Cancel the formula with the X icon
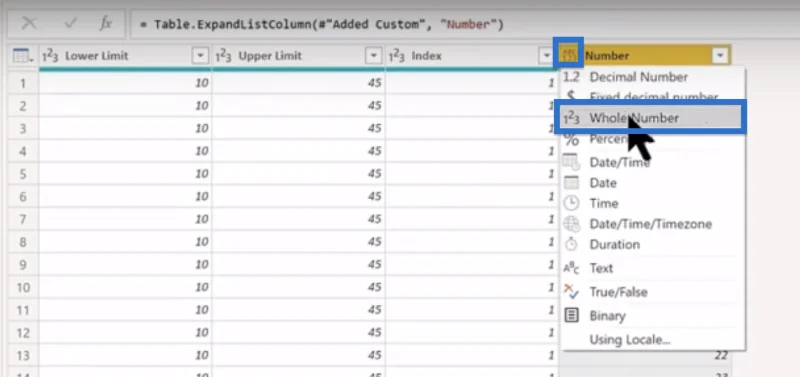Viewport: 800px width, 377px height. [29, 24]
